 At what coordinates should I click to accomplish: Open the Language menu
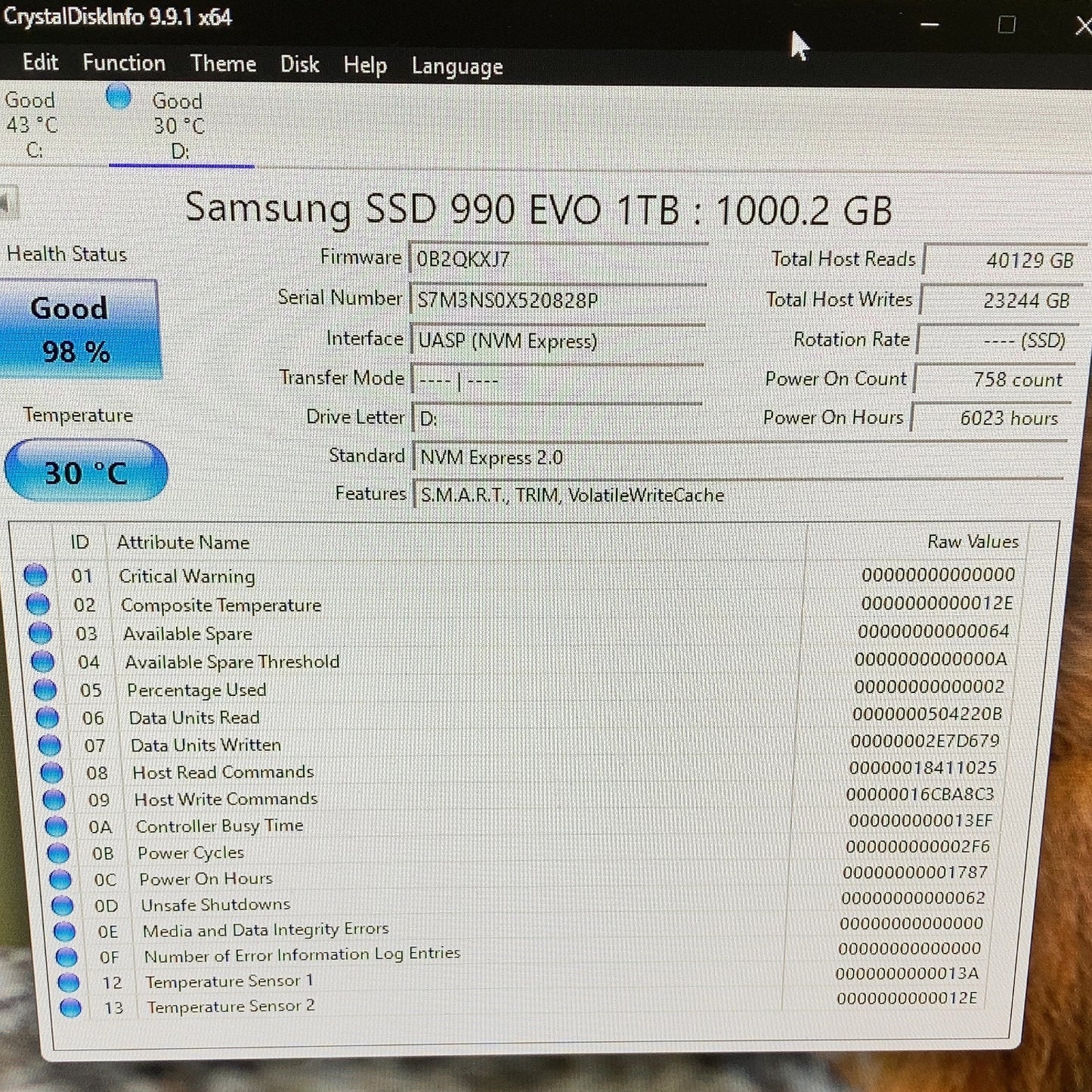pyautogui.click(x=457, y=67)
